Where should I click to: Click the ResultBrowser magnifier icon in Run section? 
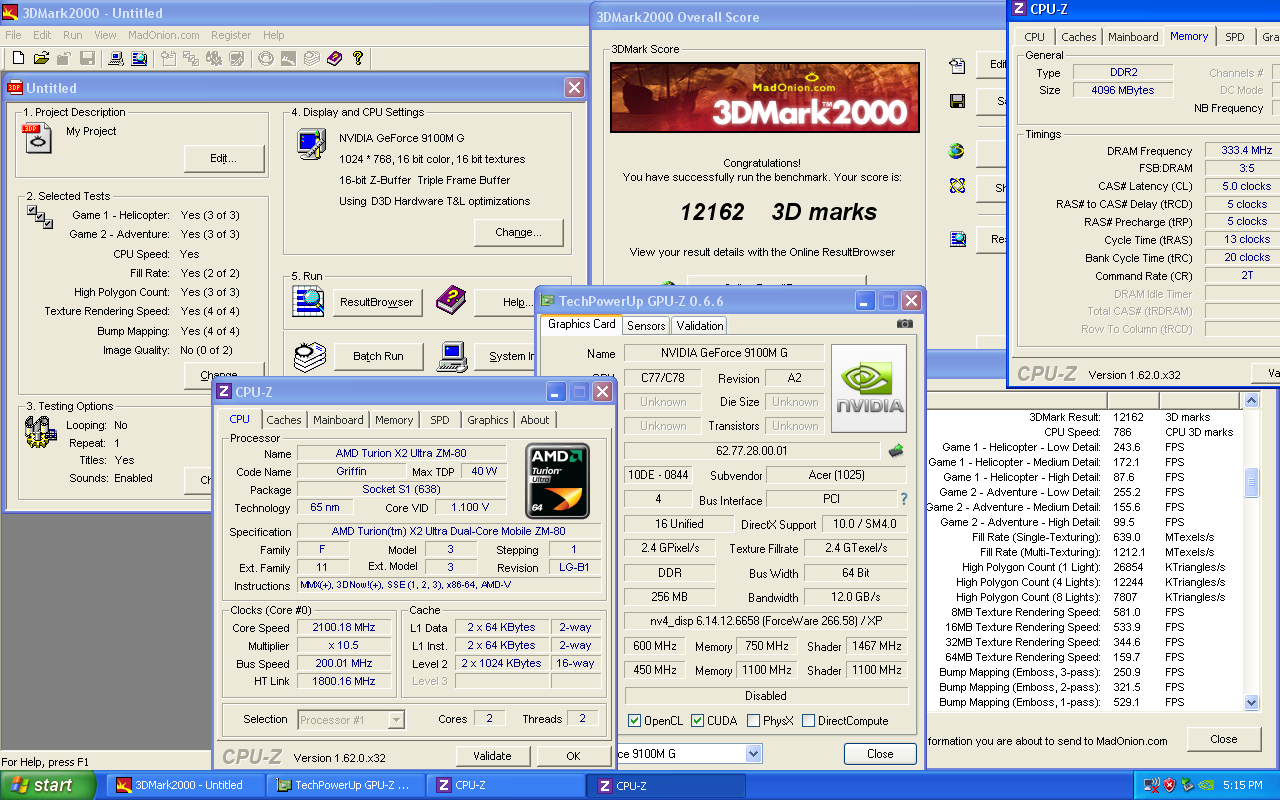309,301
